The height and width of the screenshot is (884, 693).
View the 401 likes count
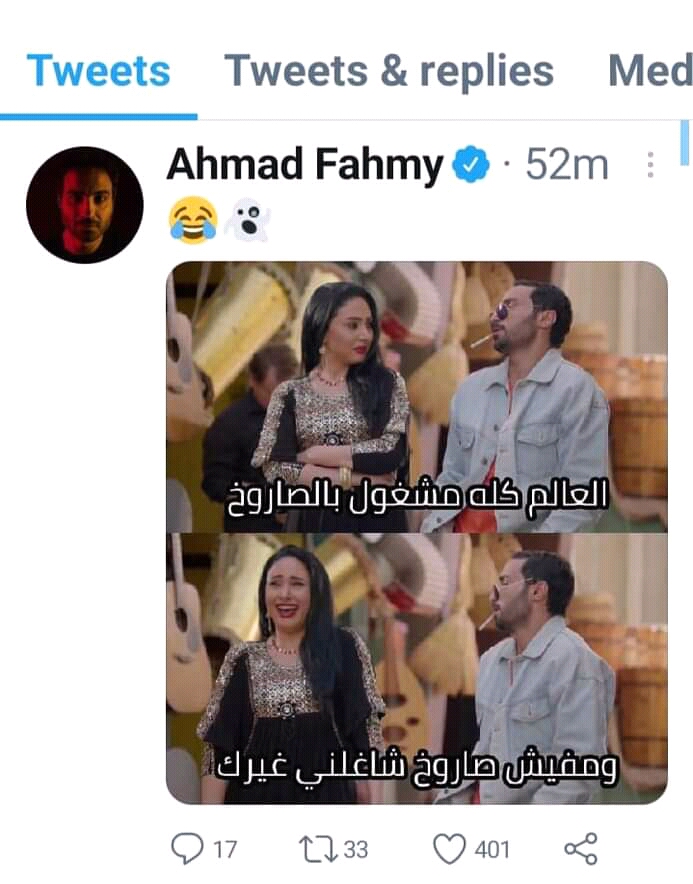tap(492, 850)
